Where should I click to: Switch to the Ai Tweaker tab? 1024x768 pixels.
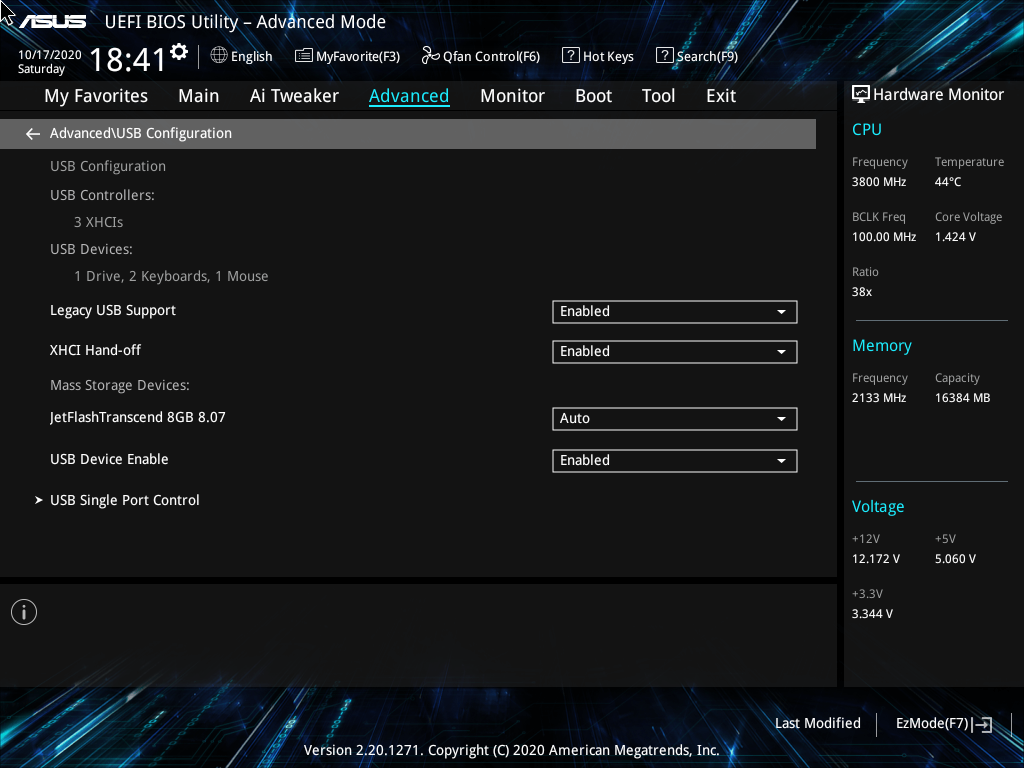point(294,96)
